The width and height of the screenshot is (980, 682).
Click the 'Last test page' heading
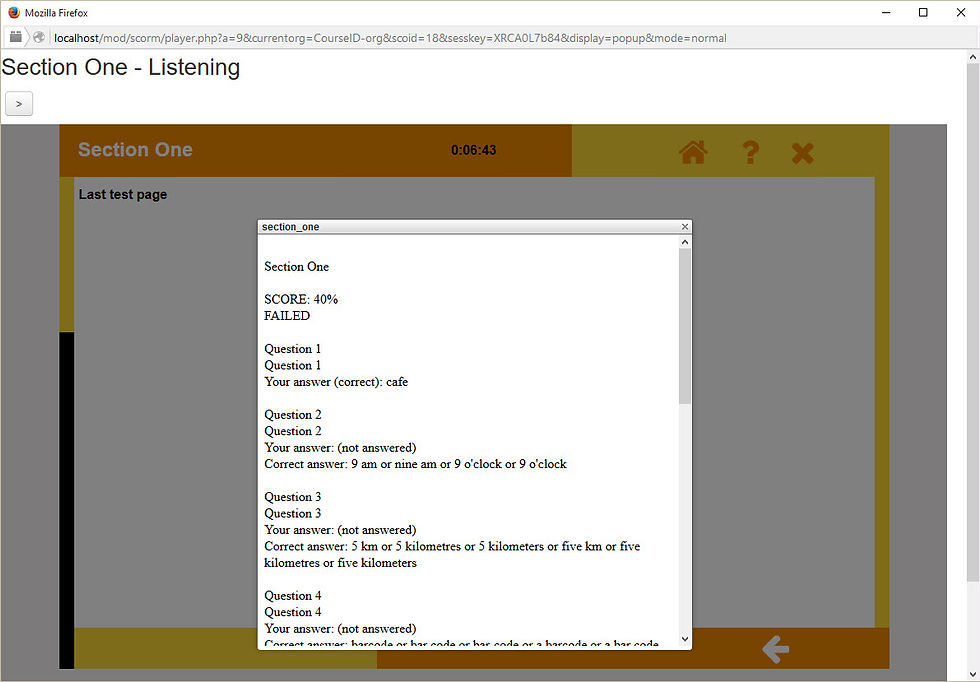point(122,194)
